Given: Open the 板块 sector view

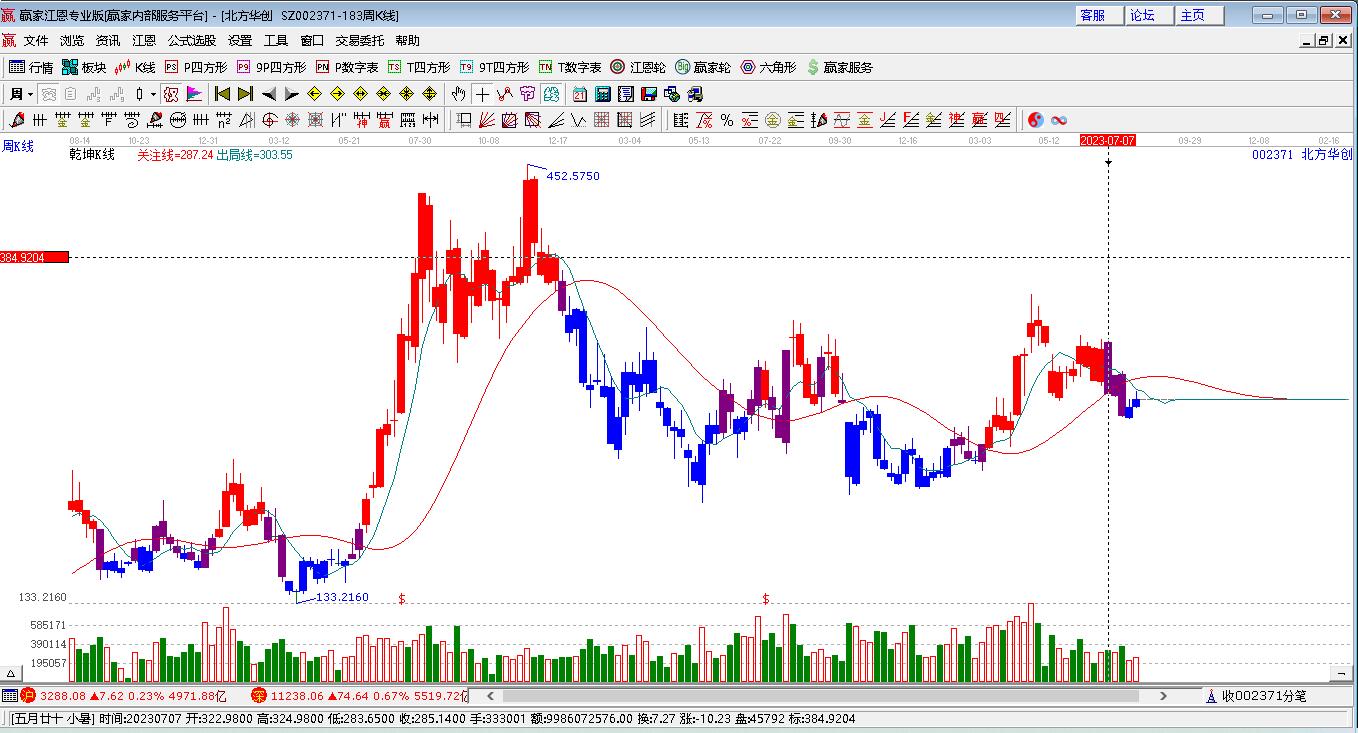Looking at the screenshot, I should (84, 67).
